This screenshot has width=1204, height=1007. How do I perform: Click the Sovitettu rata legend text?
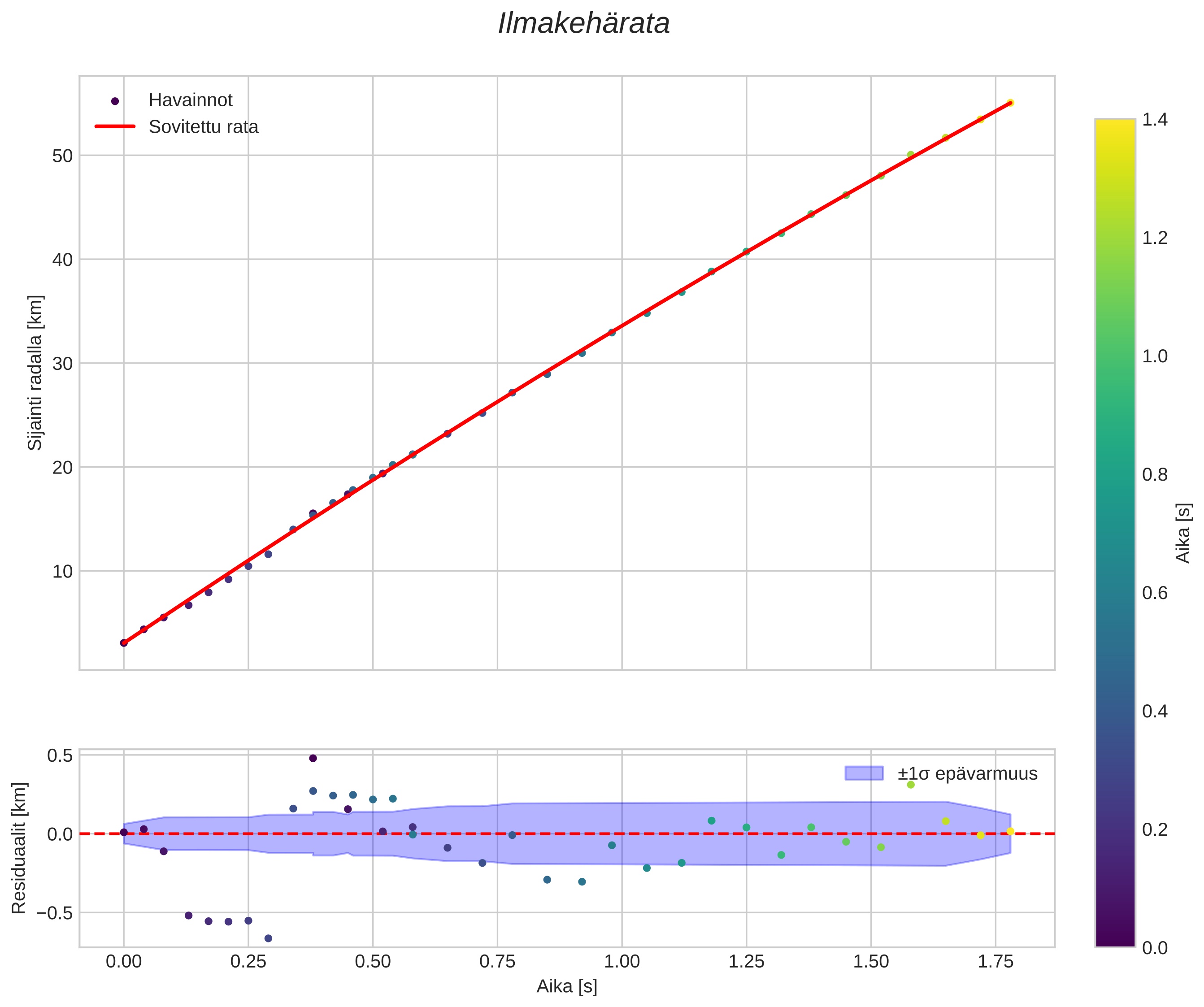coord(204,127)
